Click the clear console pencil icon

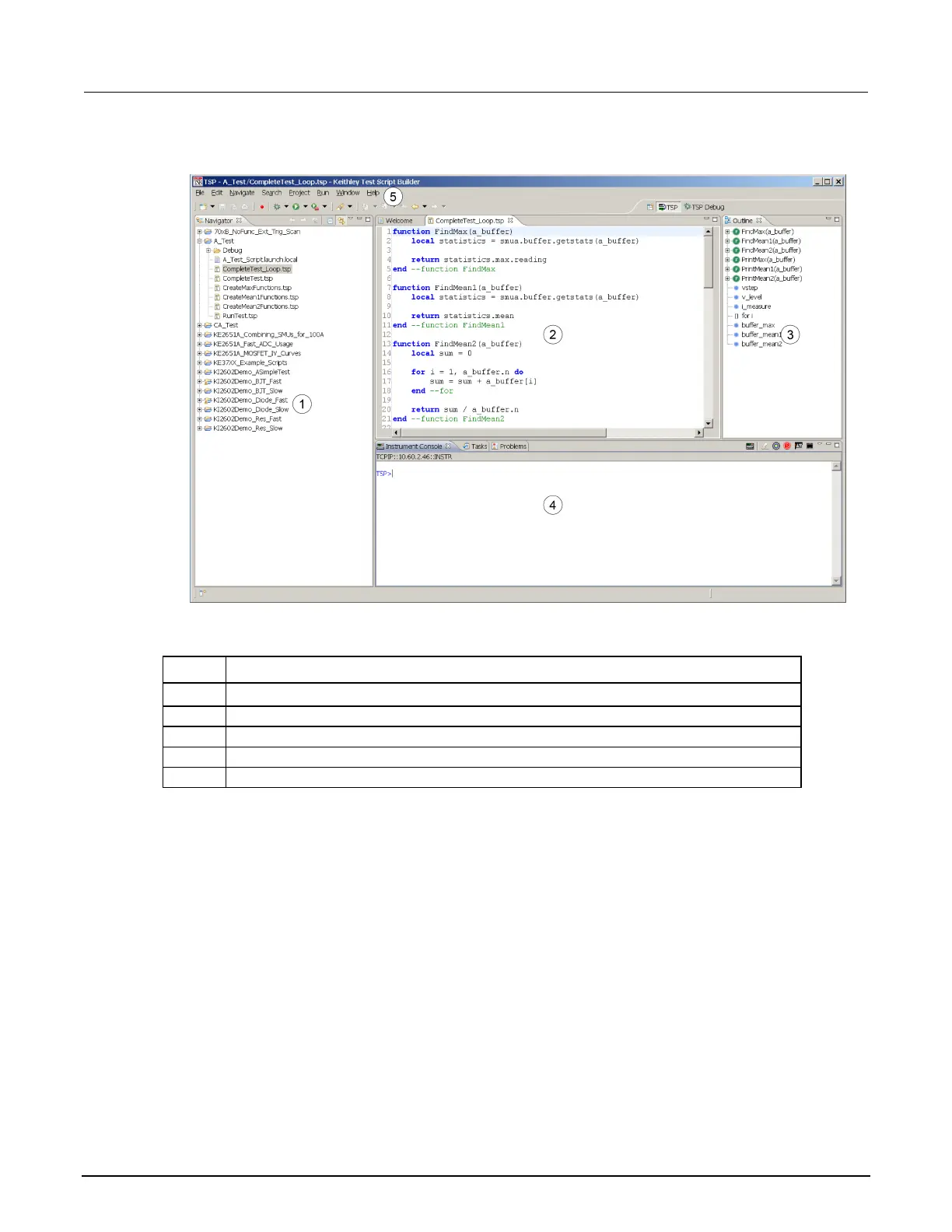(x=765, y=446)
